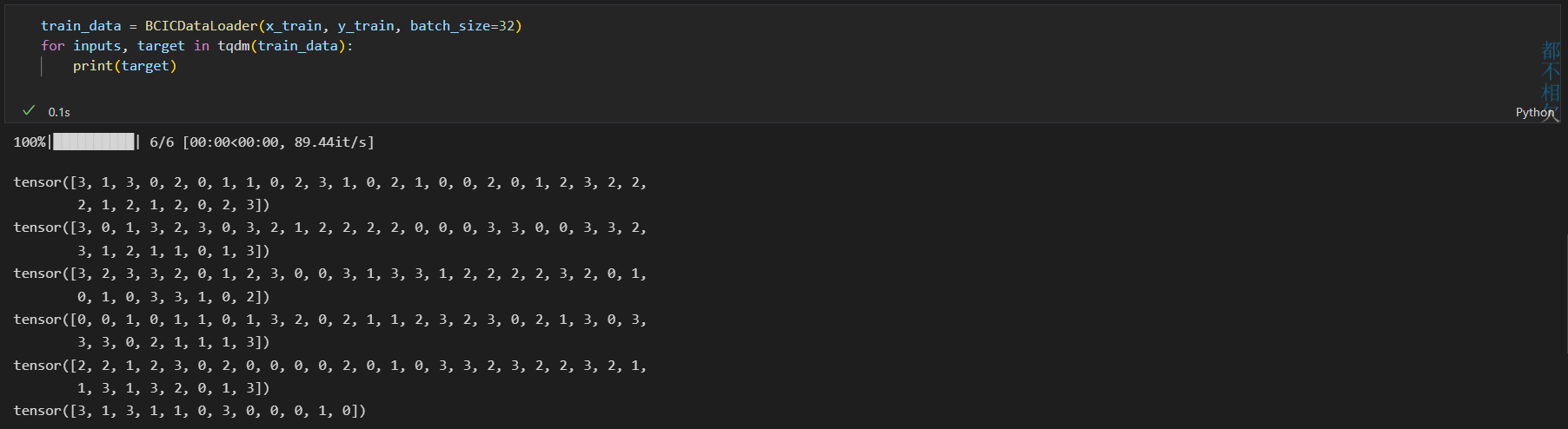
Task: Click the last short tensor output line
Action: pyautogui.click(x=189, y=411)
